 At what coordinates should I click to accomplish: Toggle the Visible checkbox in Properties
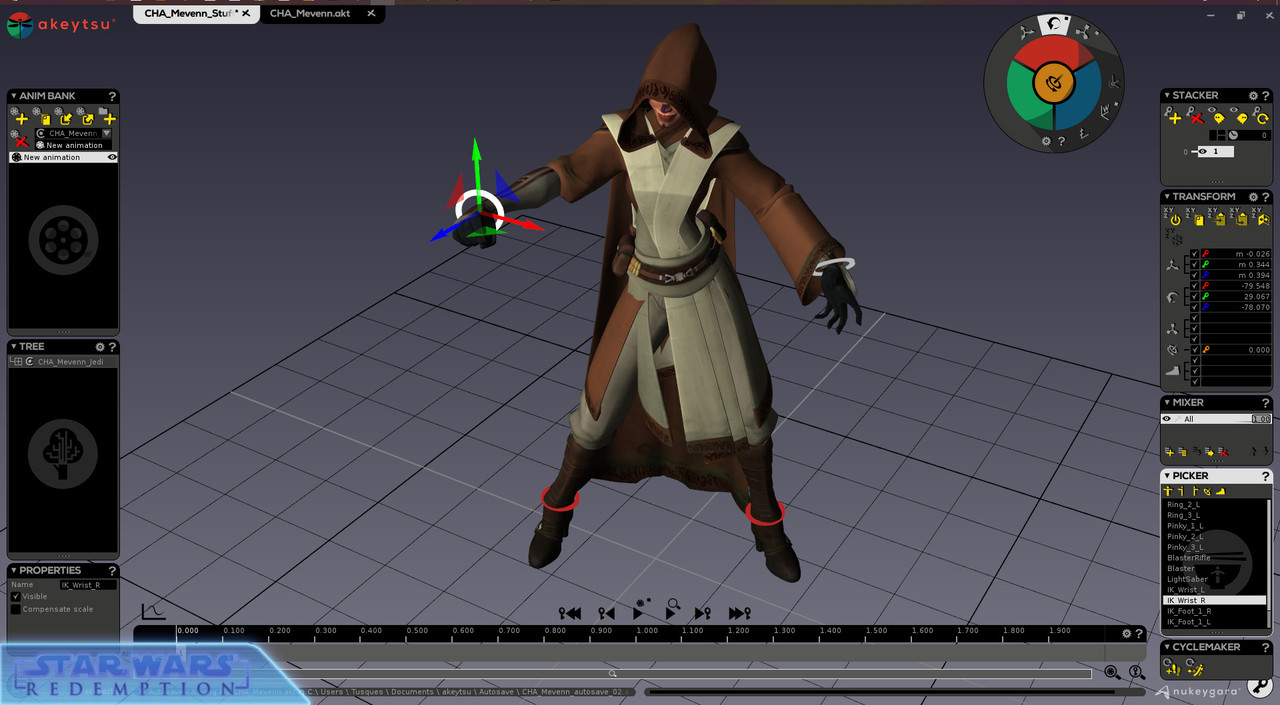coord(15,596)
